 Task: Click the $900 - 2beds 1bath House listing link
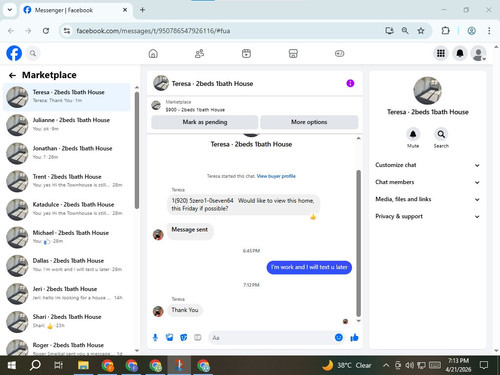tap(195, 110)
